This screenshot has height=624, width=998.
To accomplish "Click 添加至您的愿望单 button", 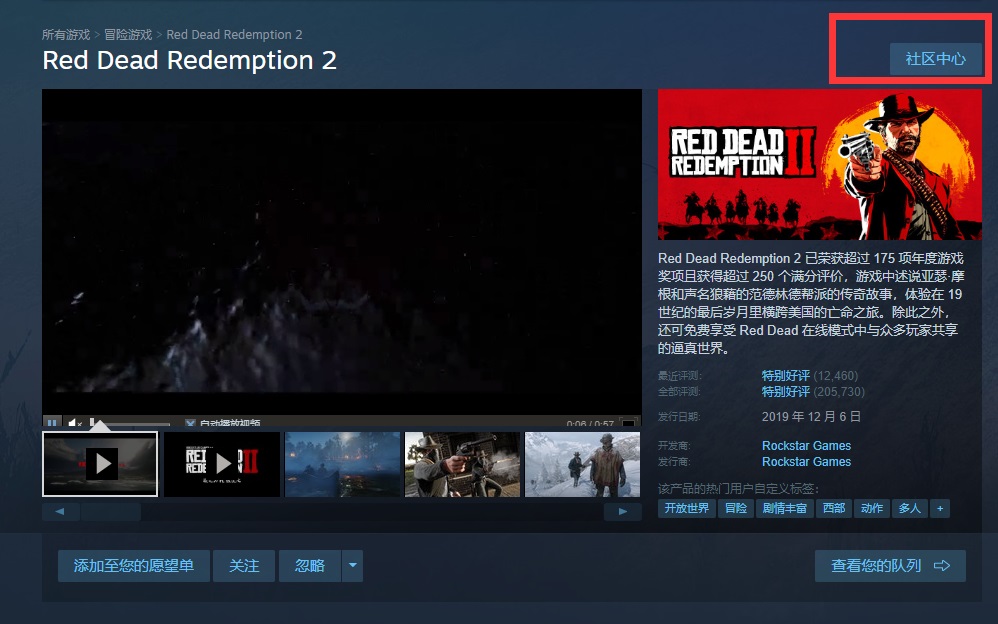I will tap(133, 566).
